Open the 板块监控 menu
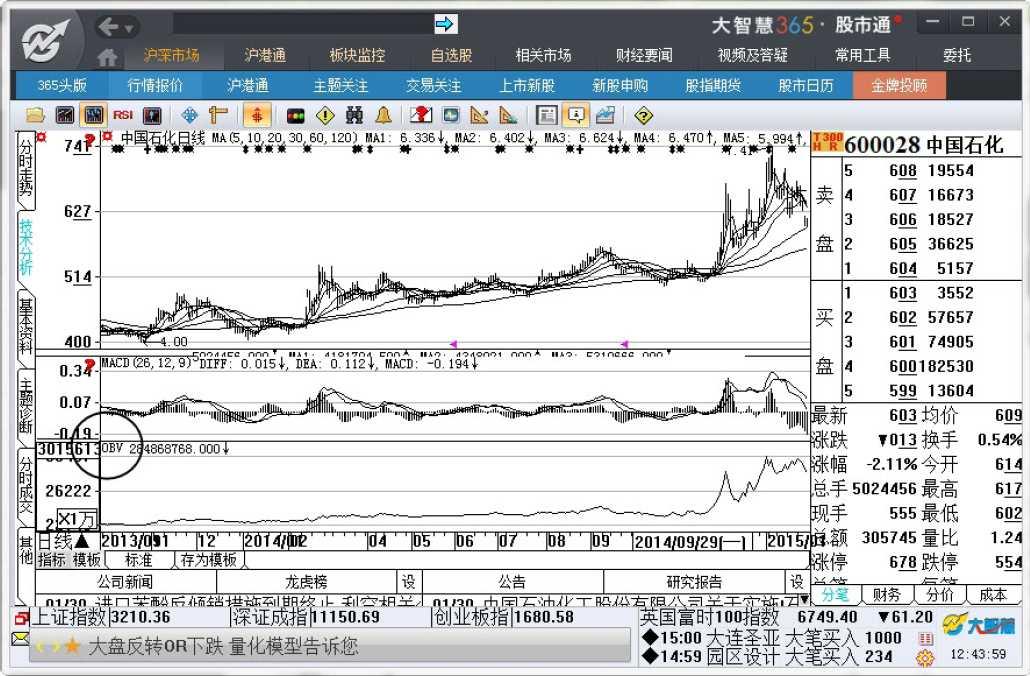The height and width of the screenshot is (676, 1030). point(357,56)
